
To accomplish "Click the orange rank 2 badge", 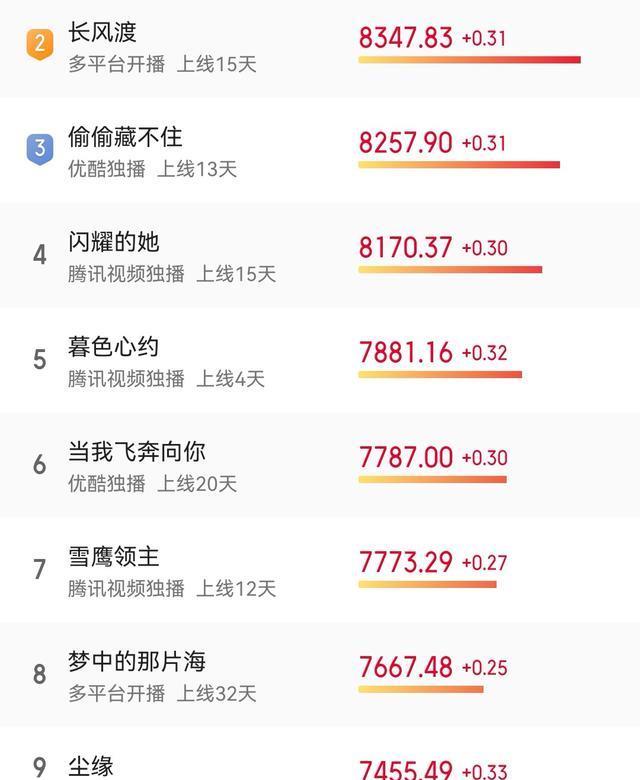I will 40,44.
